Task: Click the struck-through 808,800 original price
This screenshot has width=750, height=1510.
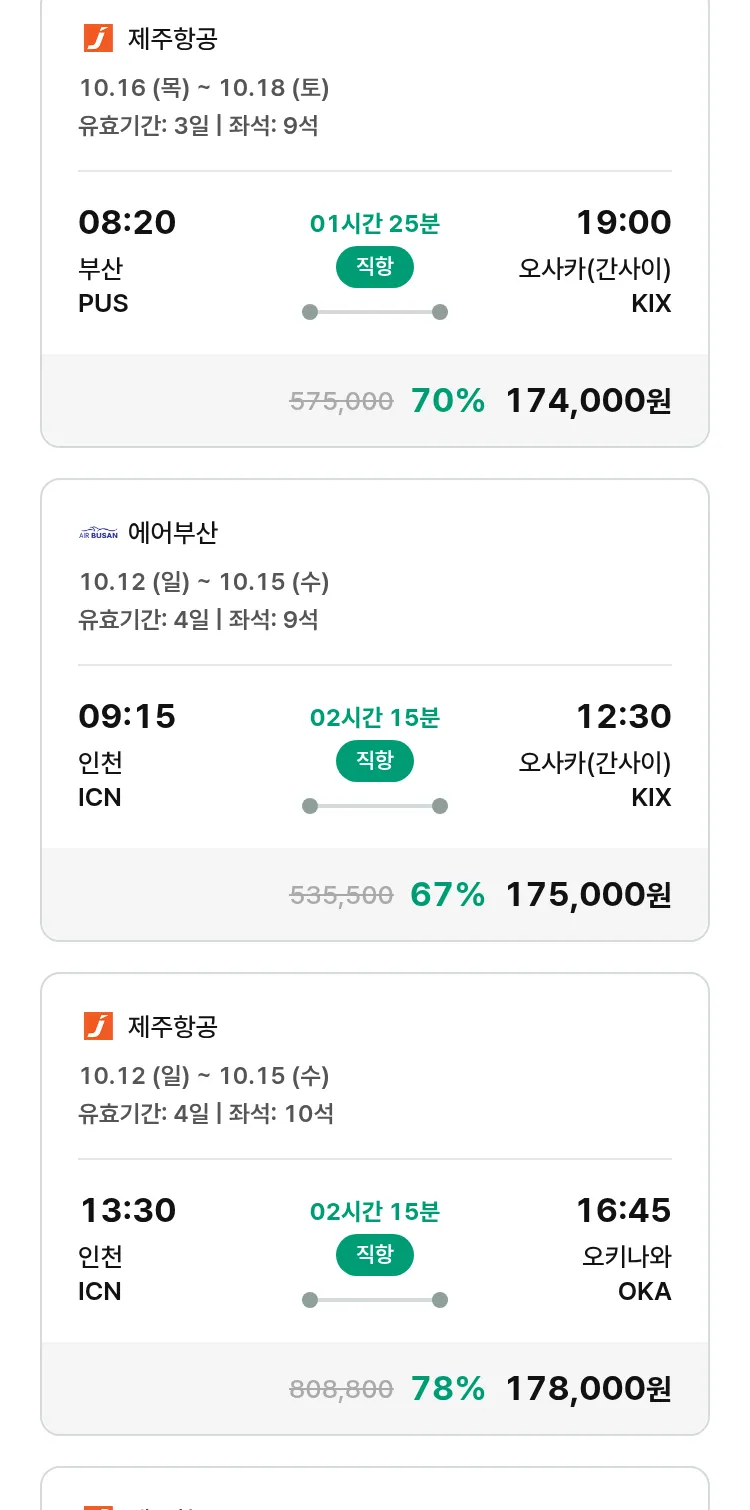Action: point(341,1389)
